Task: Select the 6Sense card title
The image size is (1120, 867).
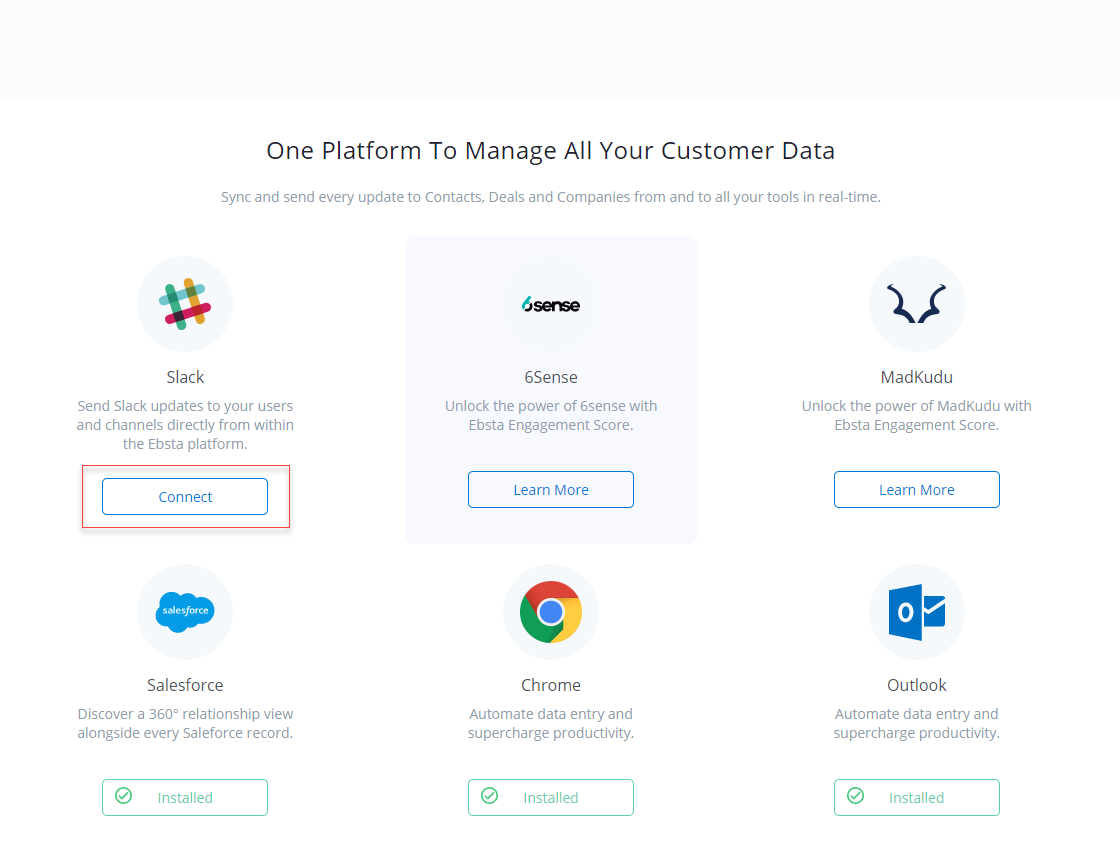Action: tap(551, 377)
